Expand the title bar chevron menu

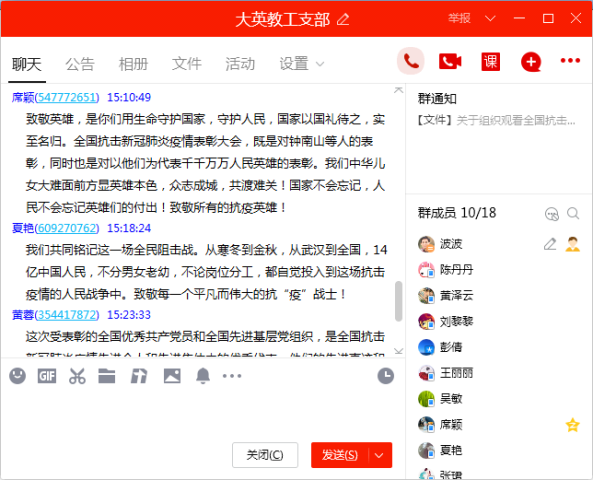coord(490,18)
